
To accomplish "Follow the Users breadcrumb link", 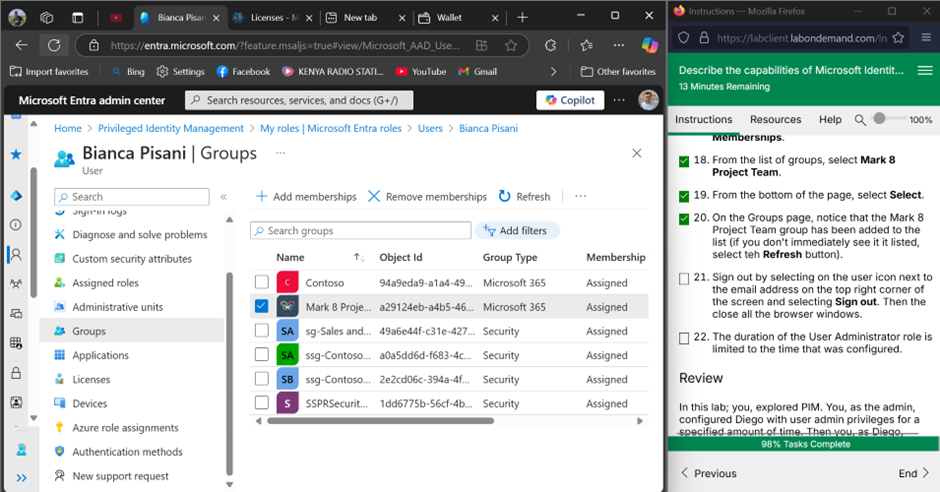I will click(x=430, y=128).
